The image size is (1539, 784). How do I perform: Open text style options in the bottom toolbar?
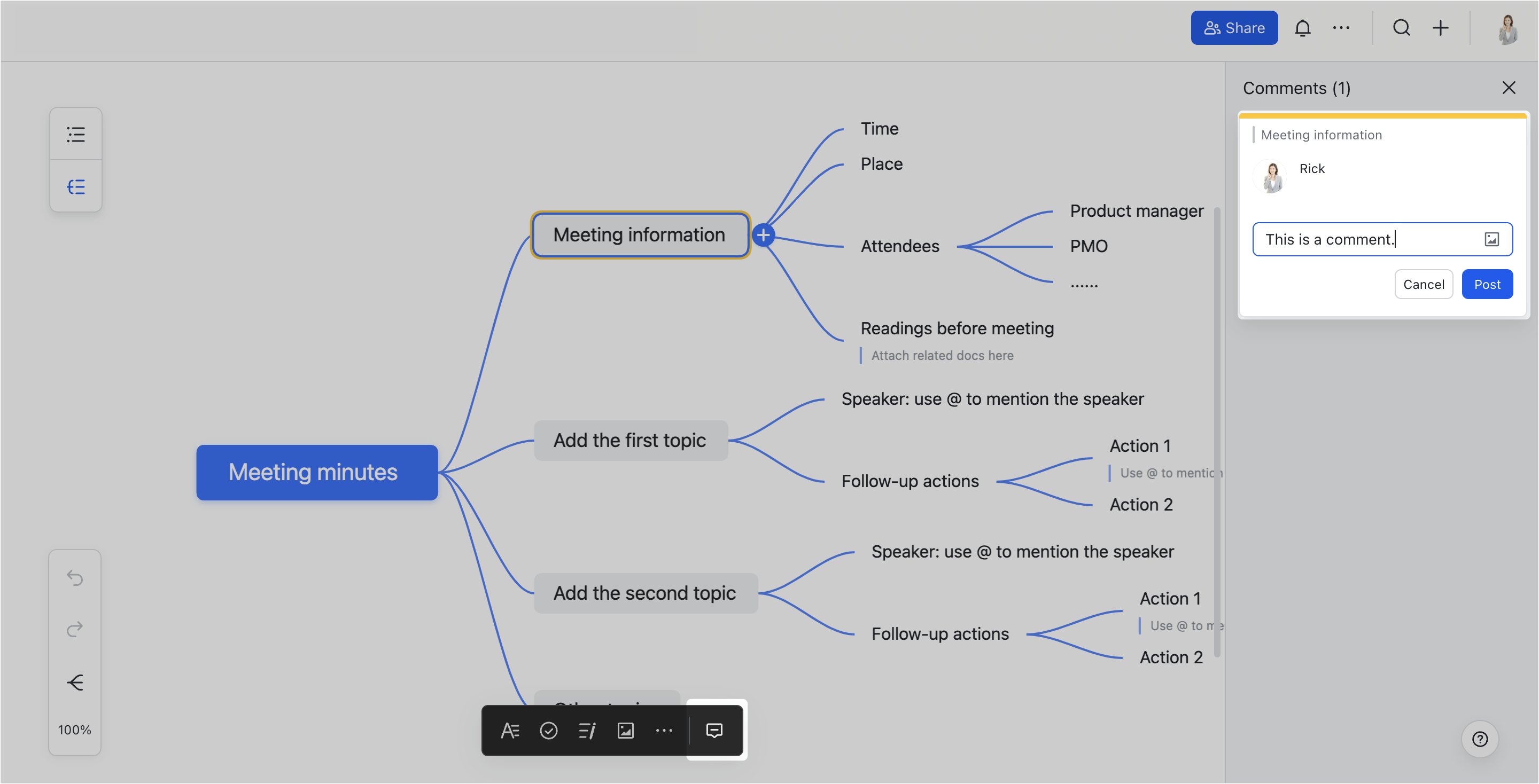(510, 730)
